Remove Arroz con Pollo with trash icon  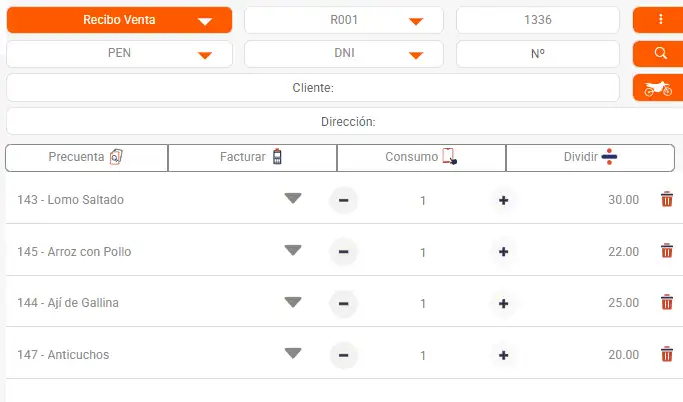667,251
